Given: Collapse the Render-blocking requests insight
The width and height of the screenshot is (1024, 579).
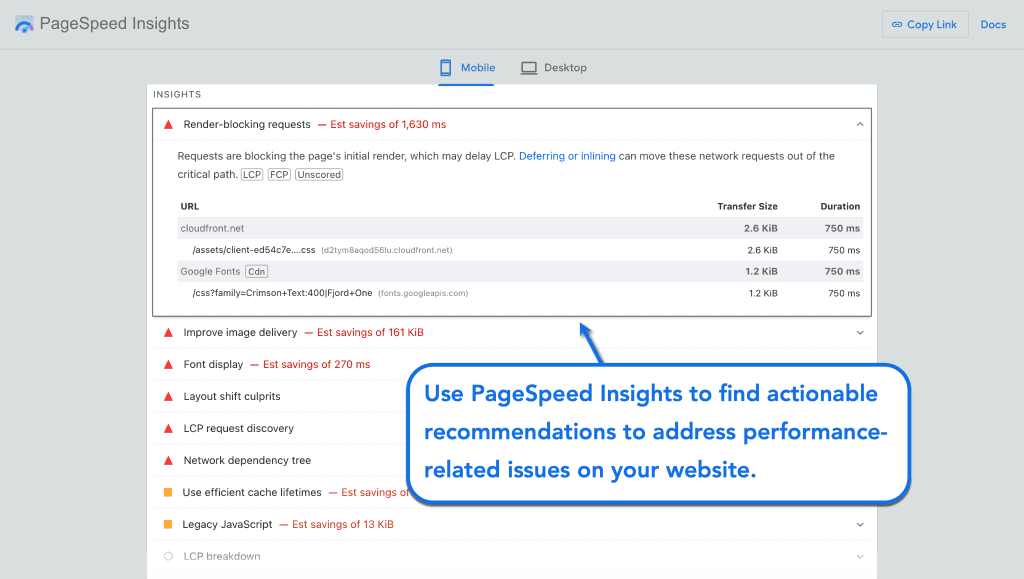Looking at the screenshot, I should (x=860, y=125).
